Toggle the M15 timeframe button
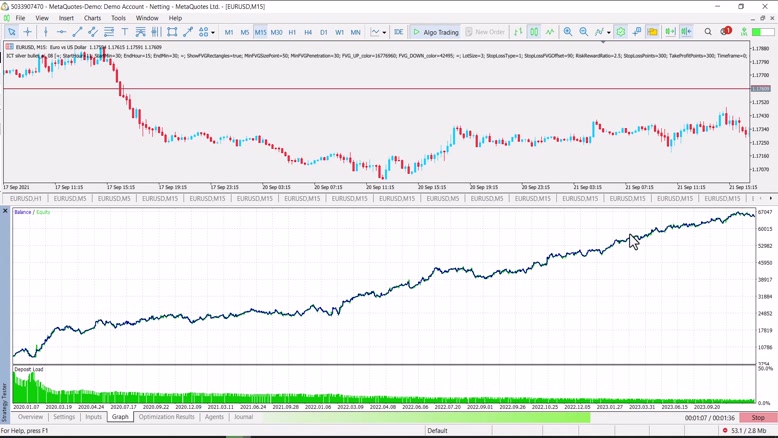The height and width of the screenshot is (438, 778). [x=260, y=32]
